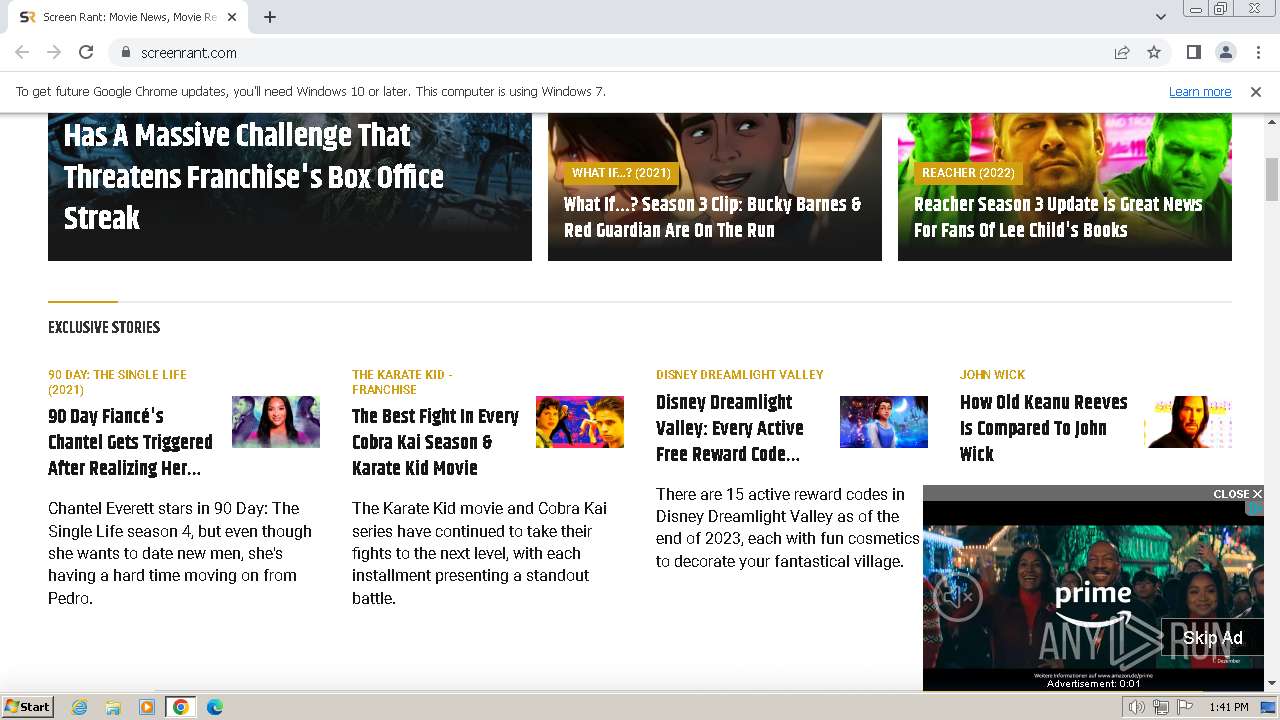Switch to the Chrome taskbar button
Viewport: 1280px width, 720px height.
pos(181,707)
